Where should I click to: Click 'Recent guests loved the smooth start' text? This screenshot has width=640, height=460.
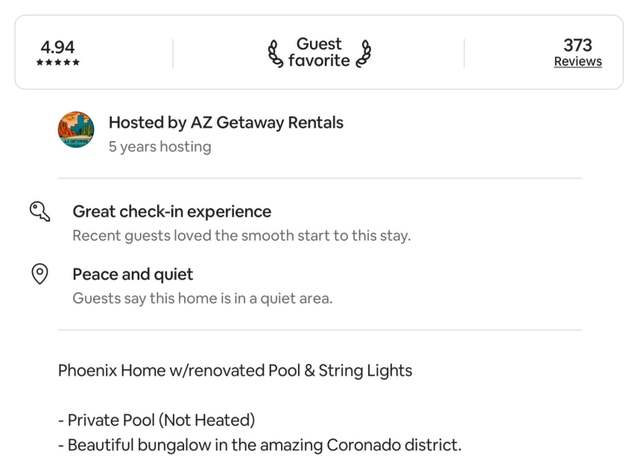pos(242,236)
